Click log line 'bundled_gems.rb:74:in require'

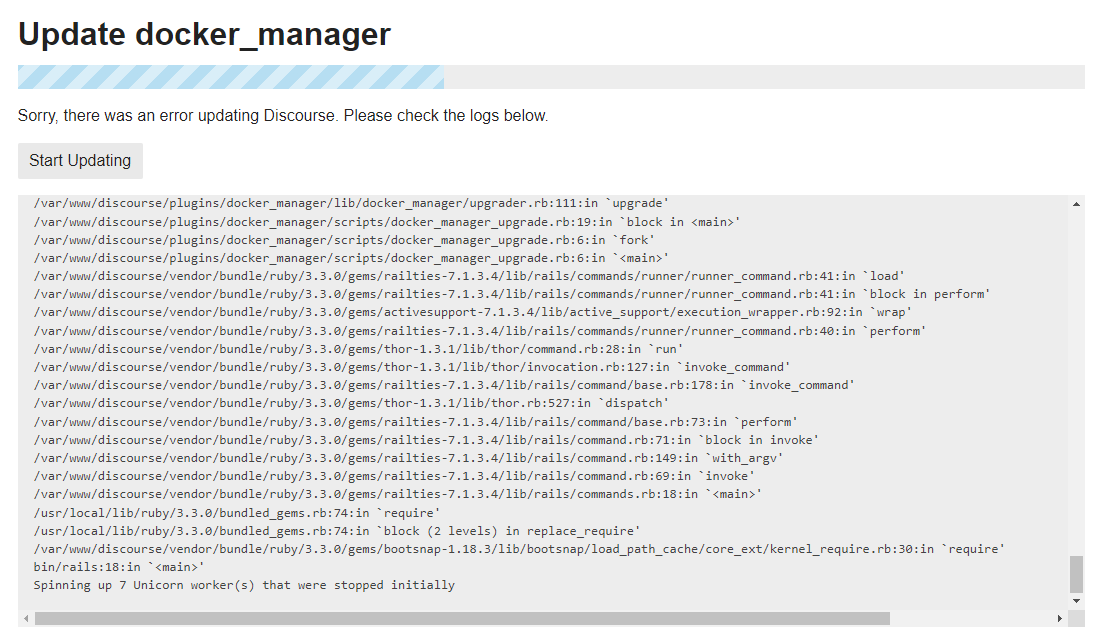(237, 513)
